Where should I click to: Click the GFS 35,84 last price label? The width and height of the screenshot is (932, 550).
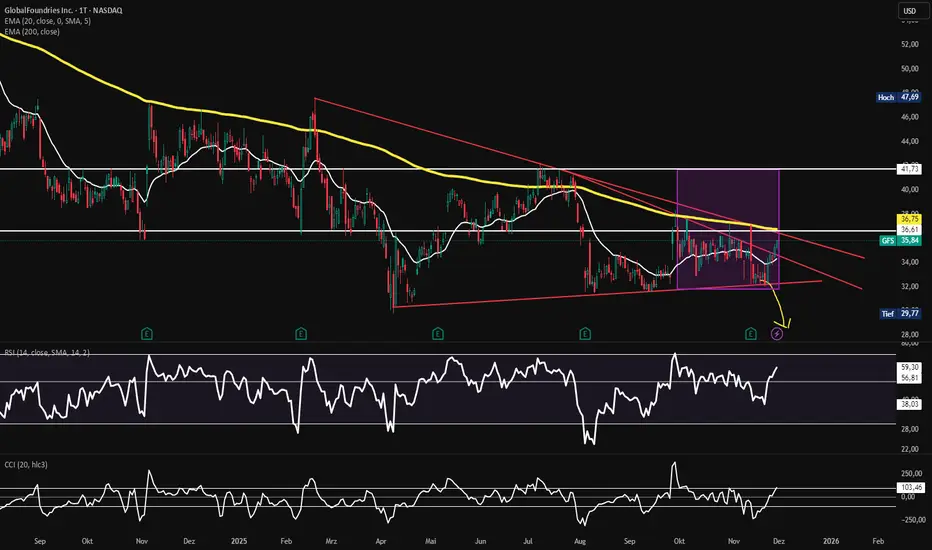pyautogui.click(x=900, y=240)
